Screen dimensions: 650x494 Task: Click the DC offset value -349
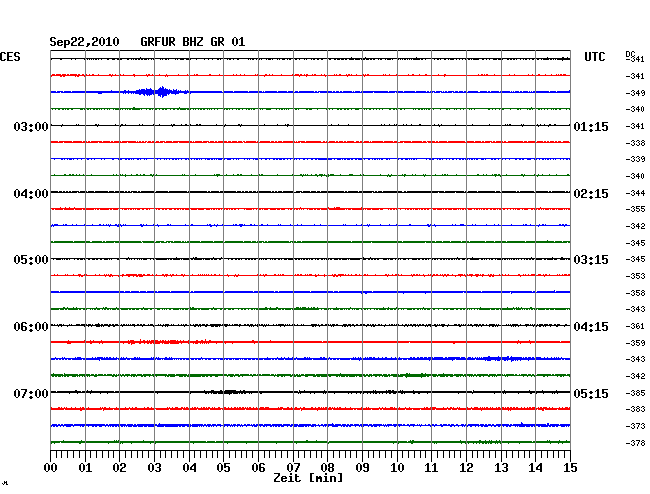(x=635, y=93)
